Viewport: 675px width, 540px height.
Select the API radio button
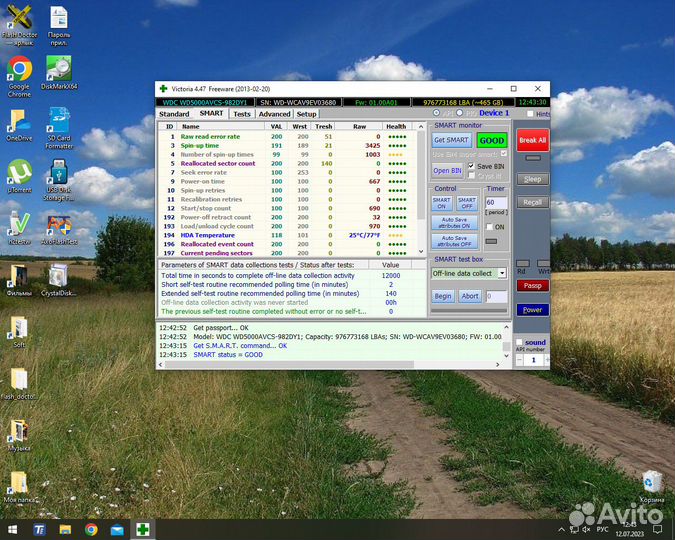pyautogui.click(x=437, y=113)
